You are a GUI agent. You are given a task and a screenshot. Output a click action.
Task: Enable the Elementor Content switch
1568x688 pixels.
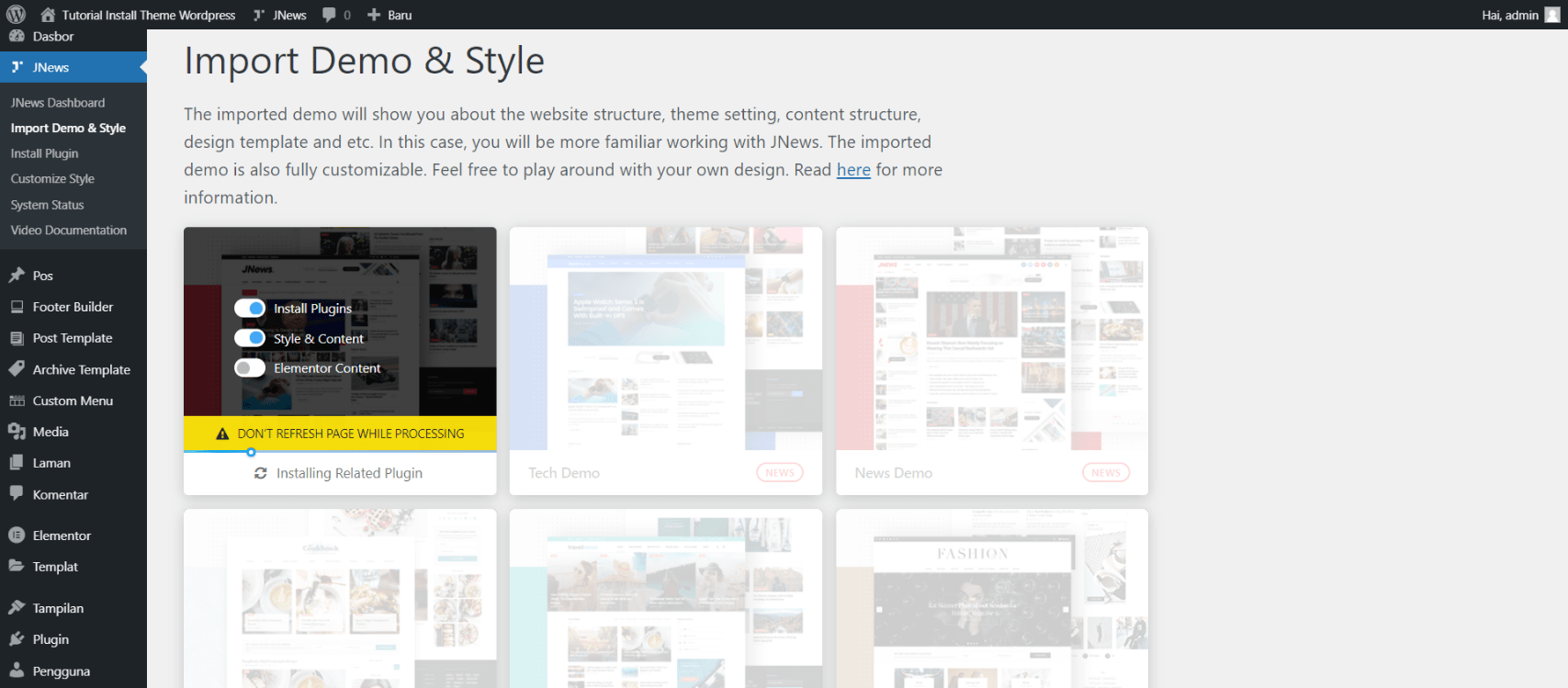click(x=250, y=368)
